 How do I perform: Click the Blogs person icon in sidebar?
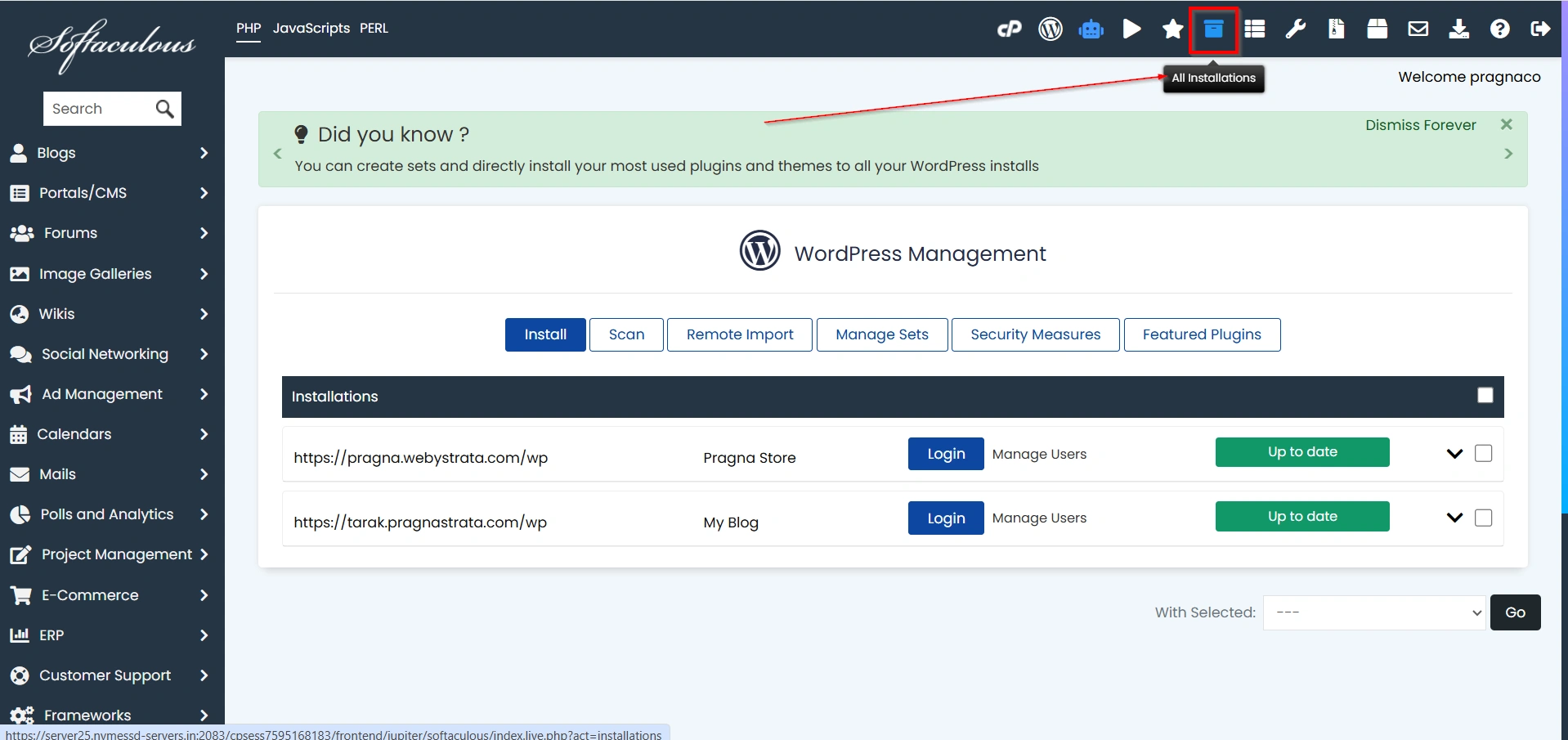18,153
